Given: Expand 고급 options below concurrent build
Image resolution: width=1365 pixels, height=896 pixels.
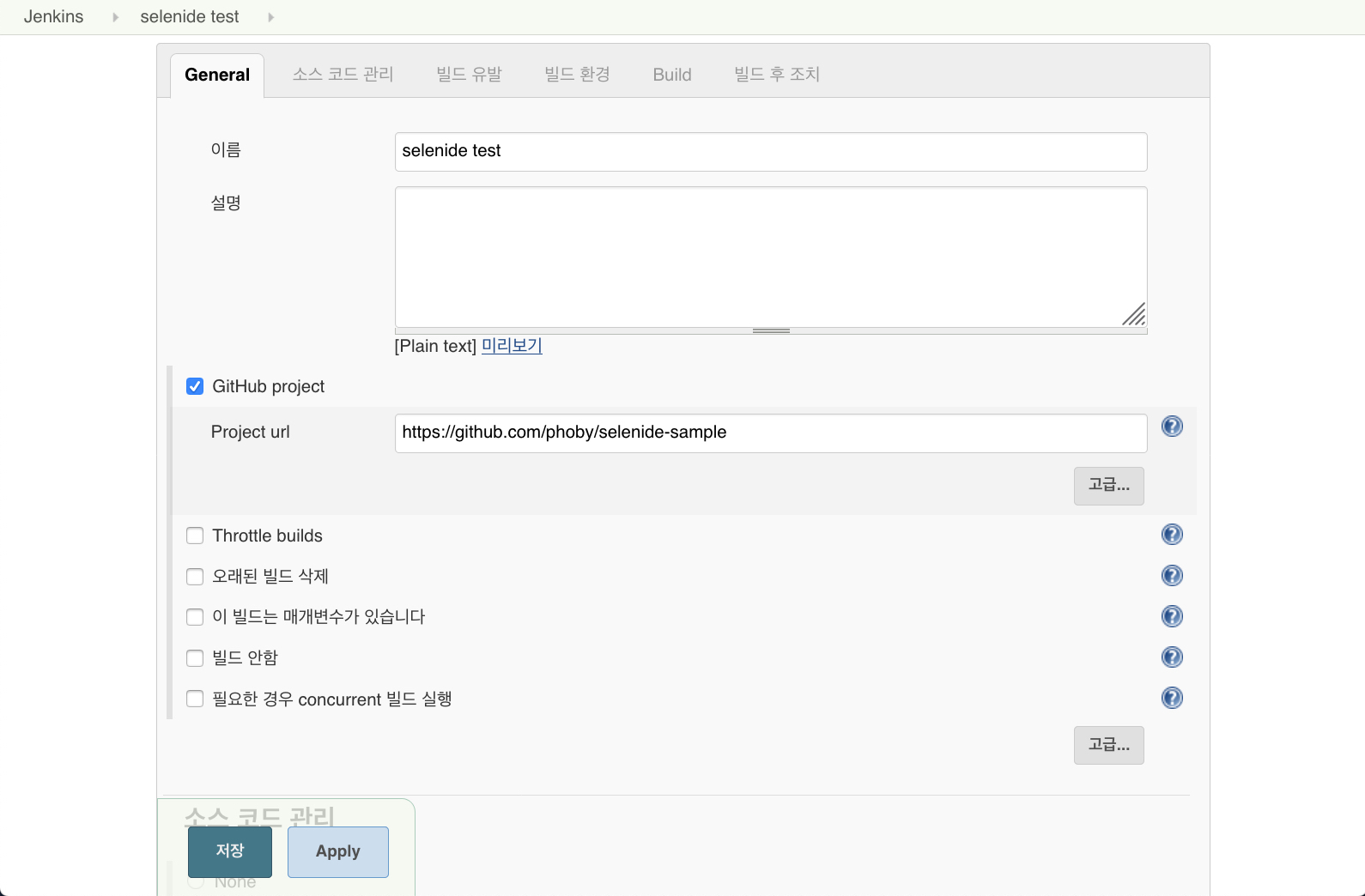Looking at the screenshot, I should click(x=1108, y=745).
